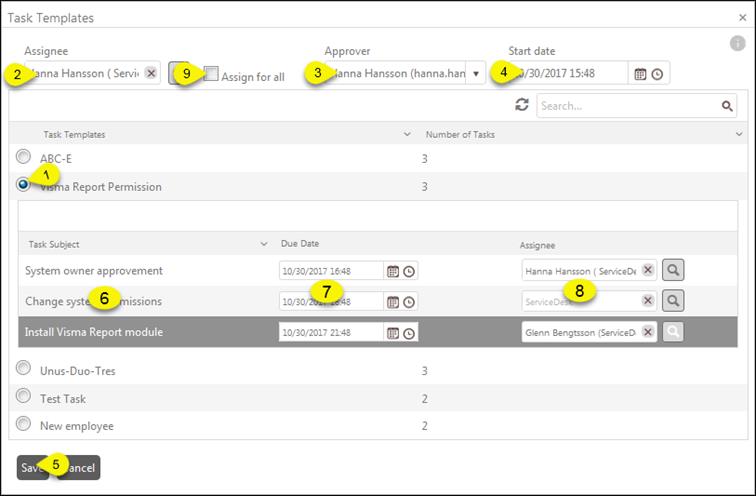Screen dimensions: 756x496
Task: Click the Cancel button
Action: click(x=79, y=468)
